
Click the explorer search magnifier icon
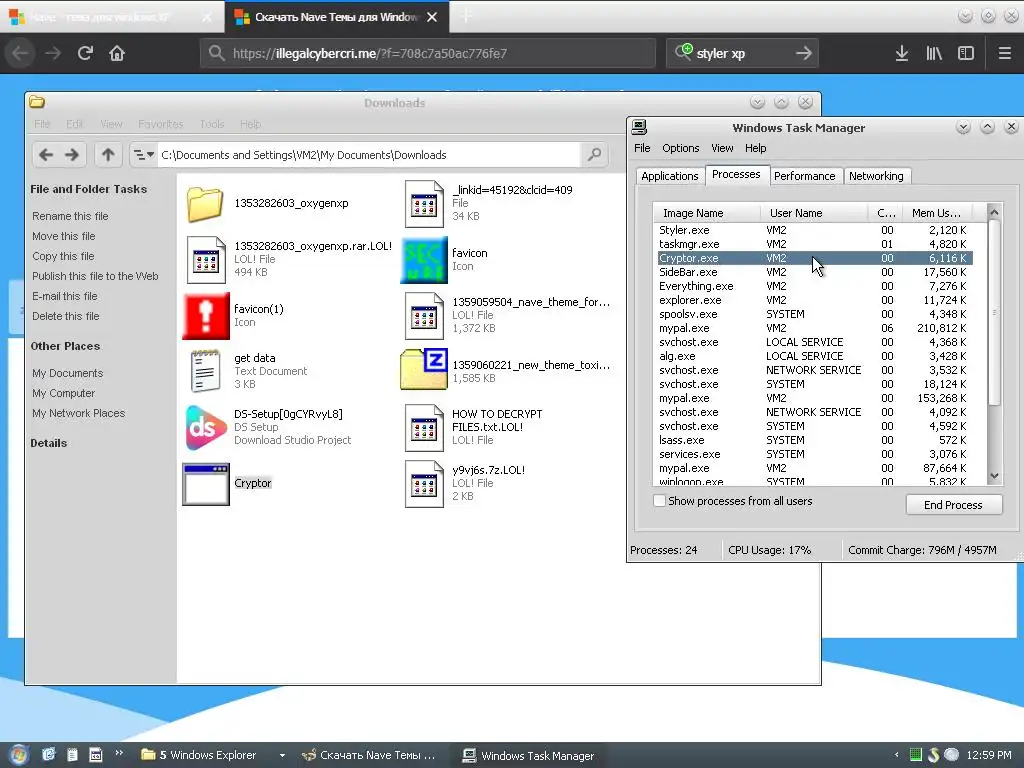[594, 155]
